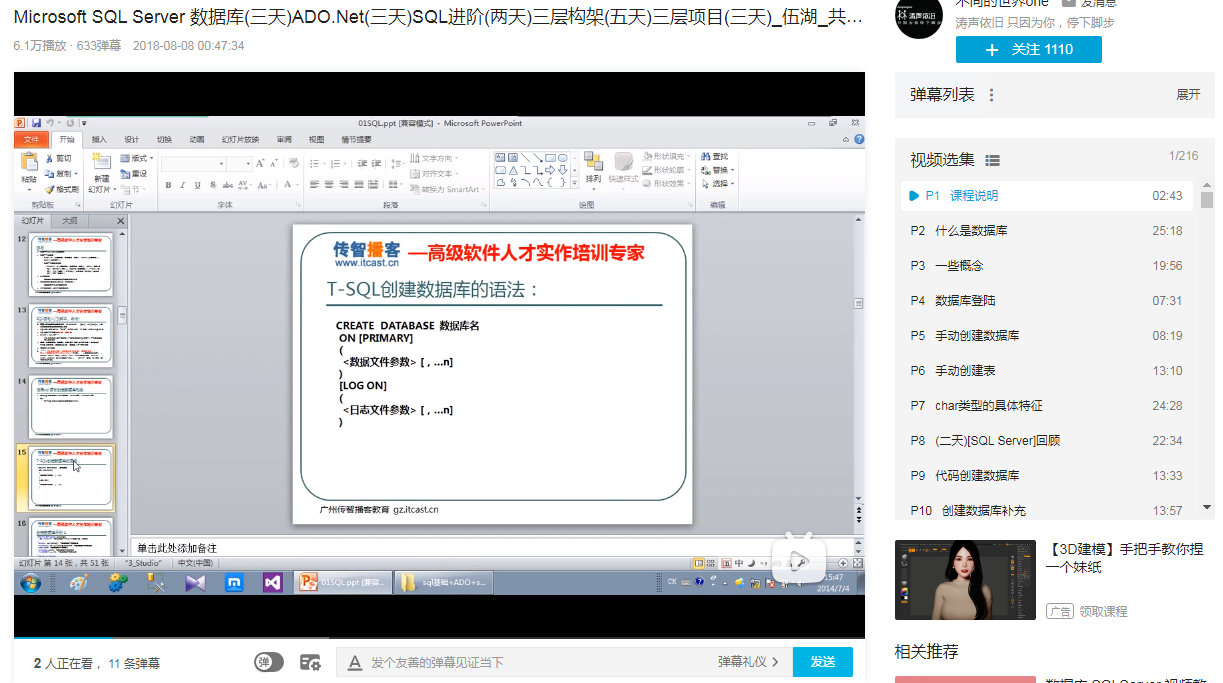
Task: Open the Paste options dropdown arrow
Action: coord(29,189)
